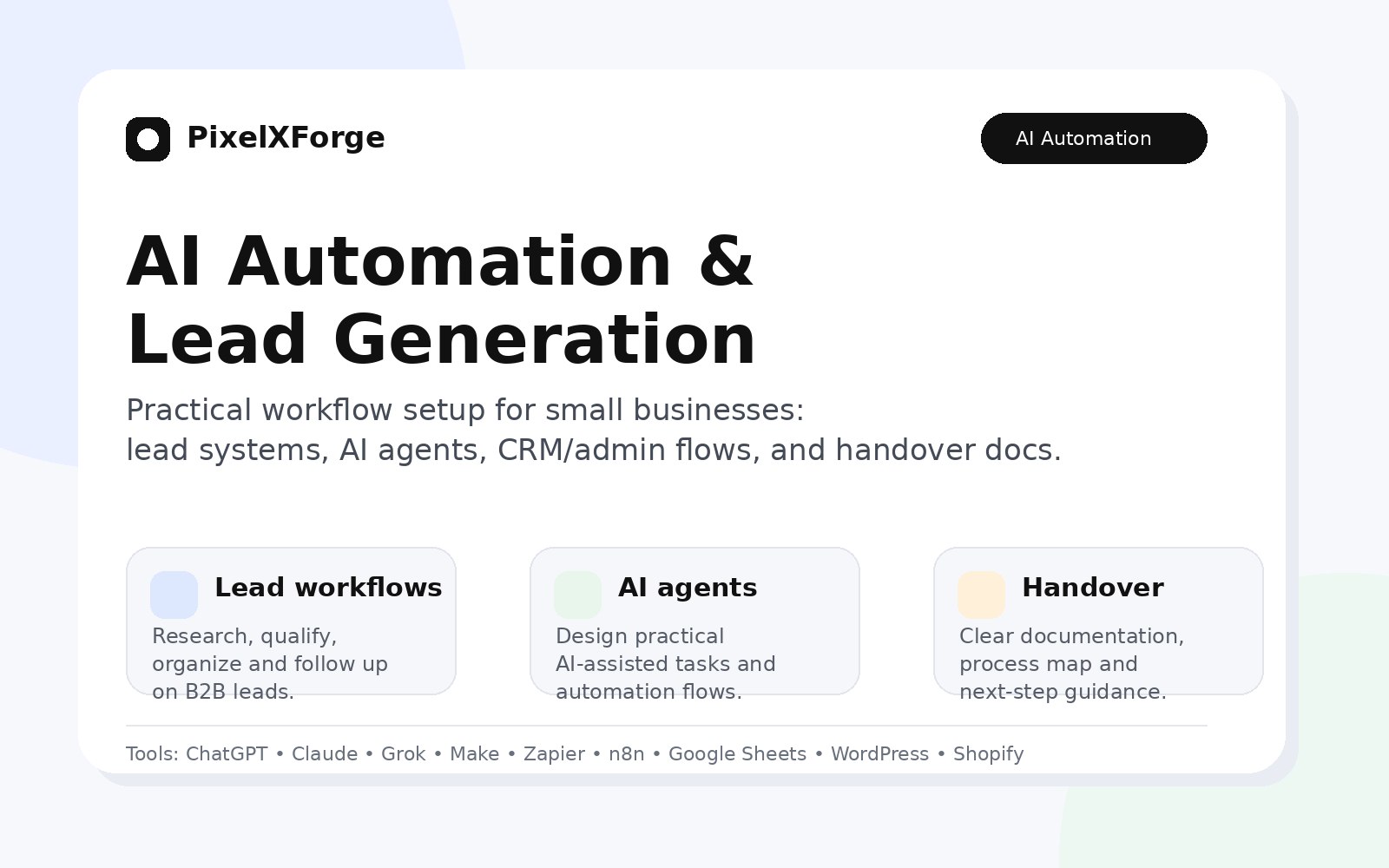The image size is (1389, 868).
Task: Click the "Research, qualify, organize and follow up" description
Action: [270, 664]
